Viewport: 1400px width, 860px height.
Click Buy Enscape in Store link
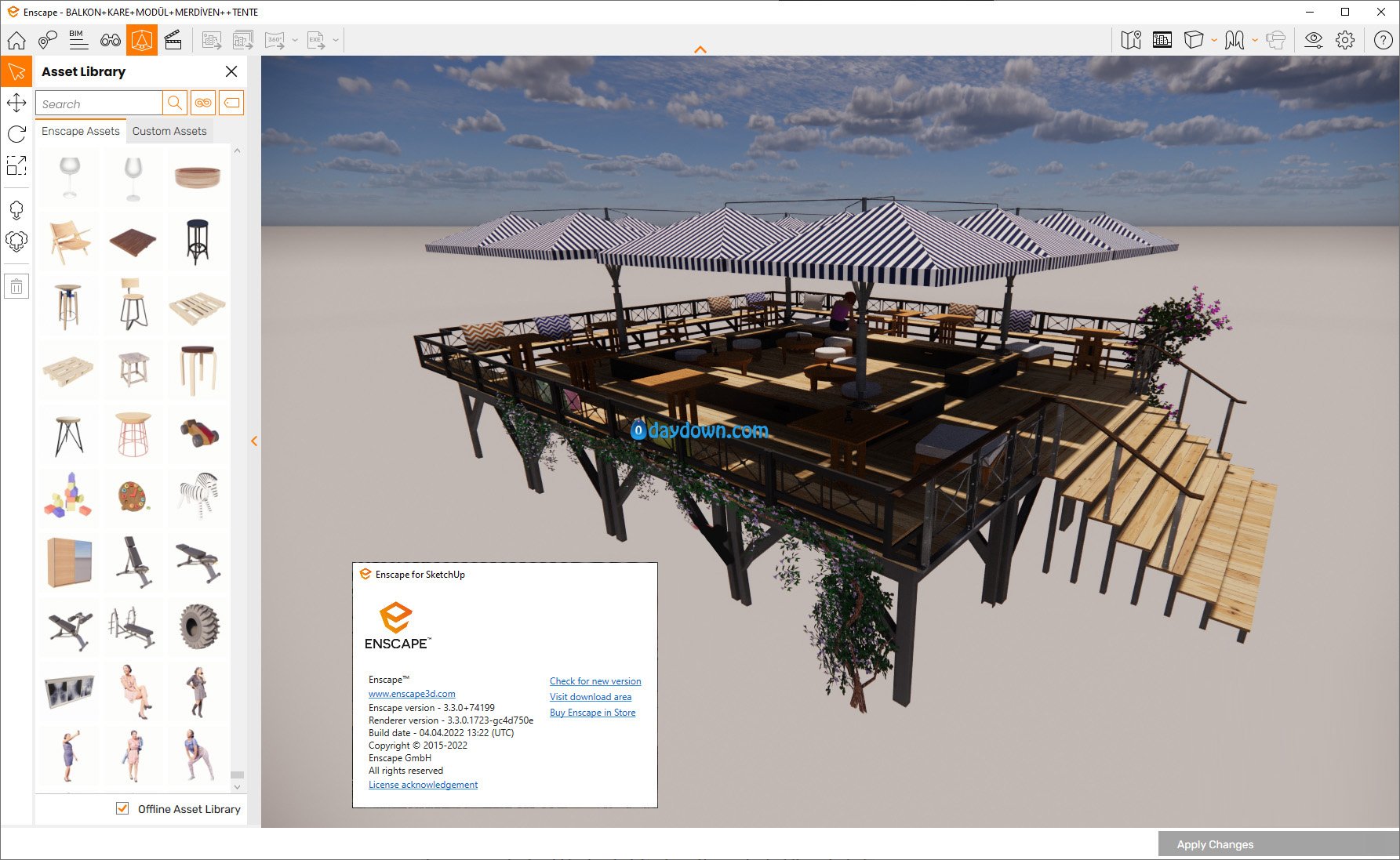pyautogui.click(x=593, y=713)
